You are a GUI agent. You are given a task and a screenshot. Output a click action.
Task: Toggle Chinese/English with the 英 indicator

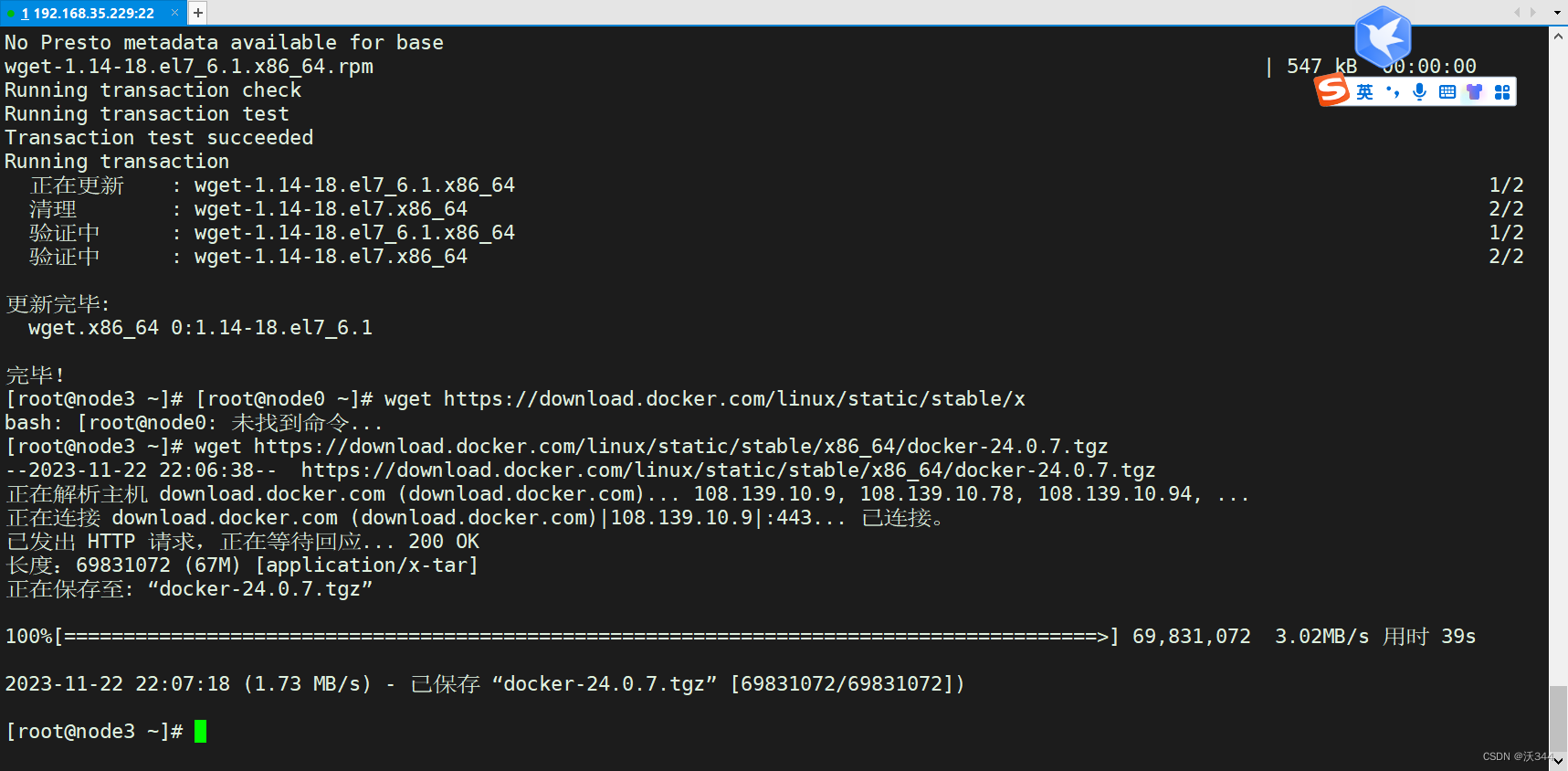(1364, 90)
